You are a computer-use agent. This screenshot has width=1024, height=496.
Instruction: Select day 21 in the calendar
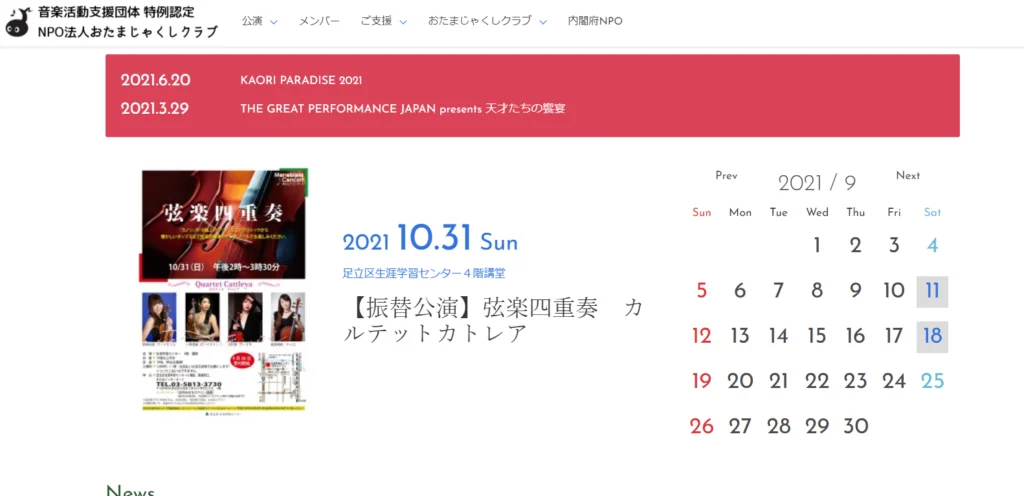pyautogui.click(x=778, y=381)
